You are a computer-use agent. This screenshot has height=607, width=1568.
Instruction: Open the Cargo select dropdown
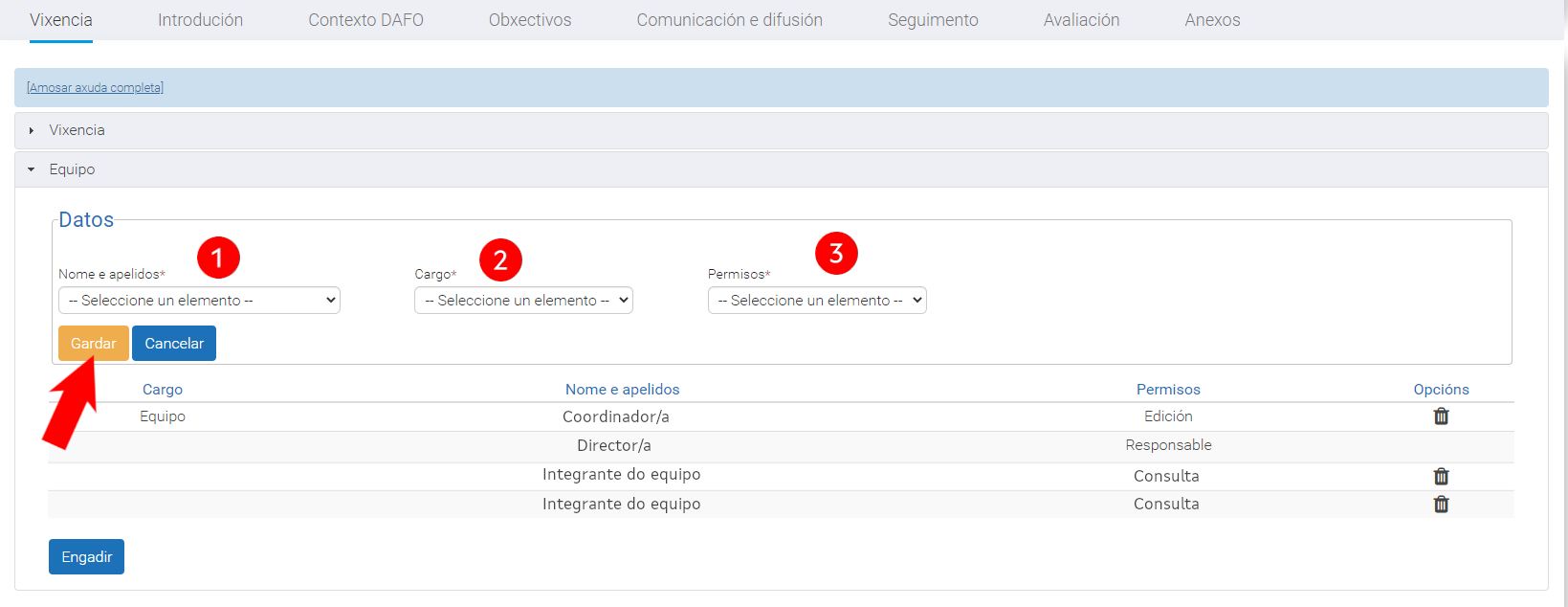click(523, 301)
